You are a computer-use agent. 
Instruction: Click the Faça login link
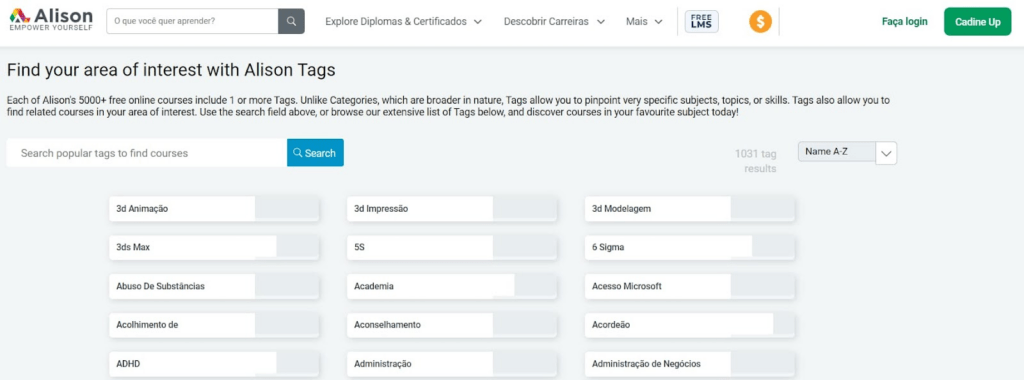(904, 22)
